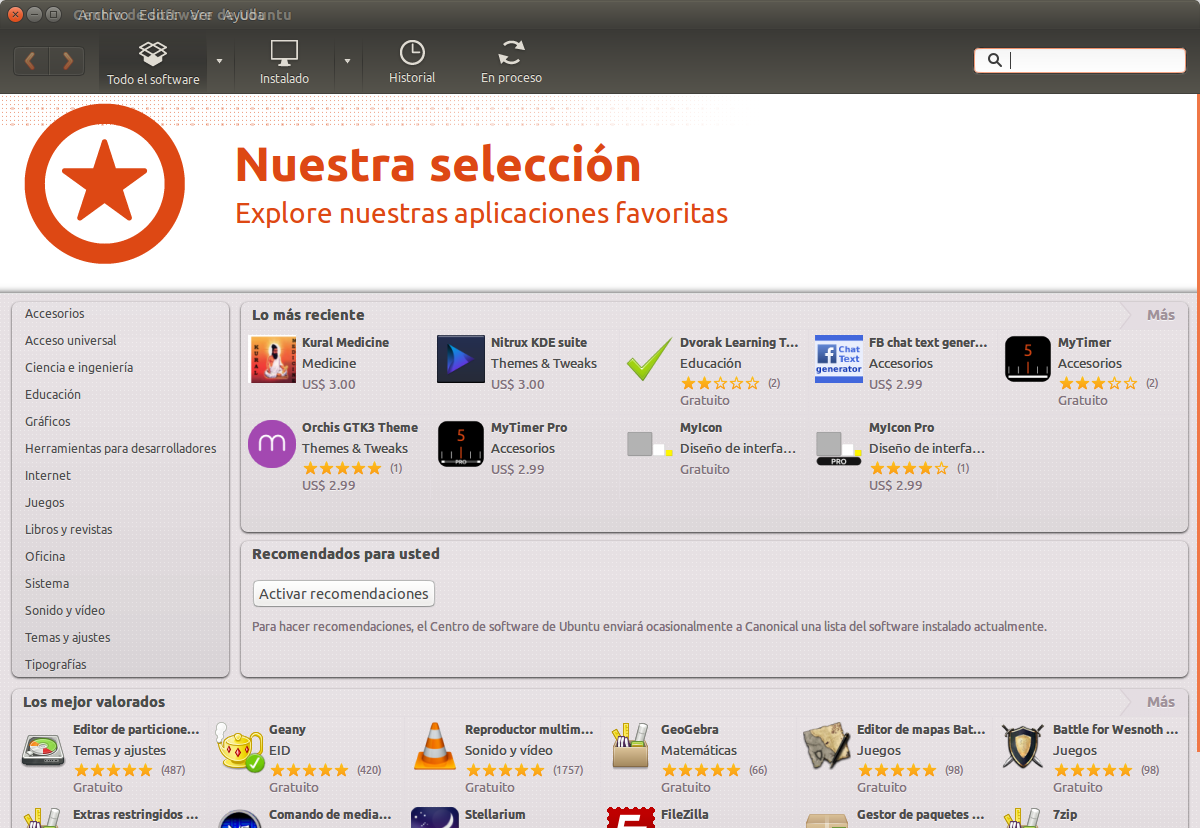Click the MyIcon Pro title text
Image resolution: width=1200 pixels, height=828 pixels.
coord(902,428)
